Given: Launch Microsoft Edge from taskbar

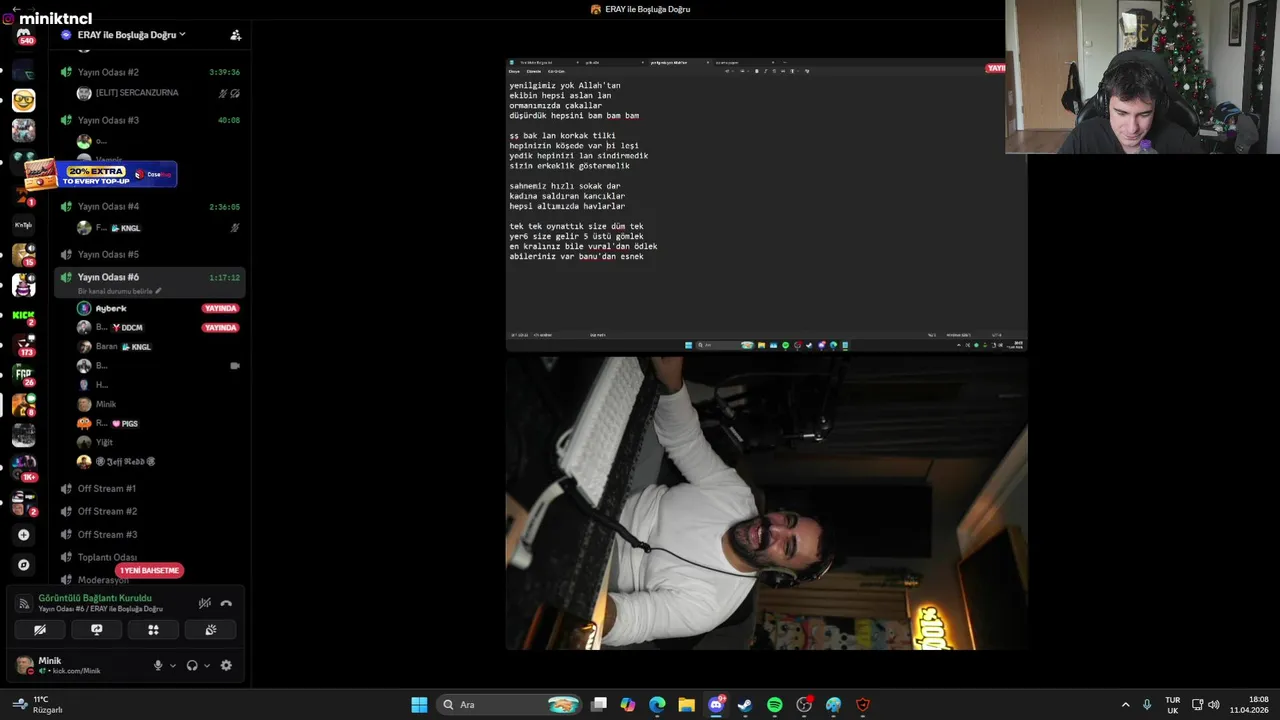Looking at the screenshot, I should (x=657, y=705).
